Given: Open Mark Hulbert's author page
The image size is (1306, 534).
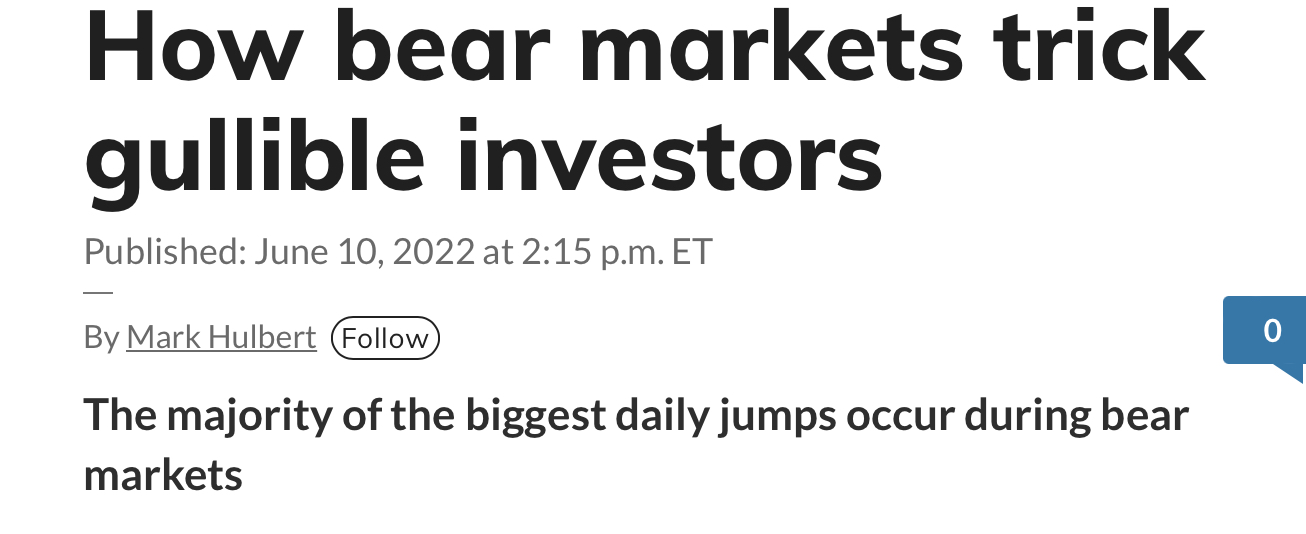Looking at the screenshot, I should pyautogui.click(x=221, y=338).
